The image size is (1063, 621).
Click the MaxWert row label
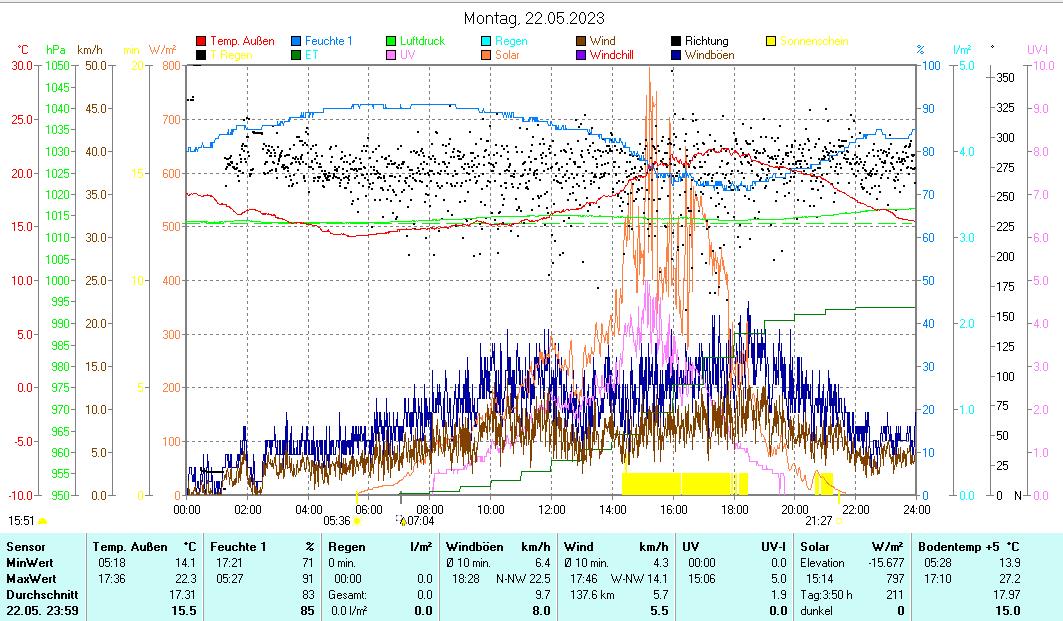pos(30,579)
